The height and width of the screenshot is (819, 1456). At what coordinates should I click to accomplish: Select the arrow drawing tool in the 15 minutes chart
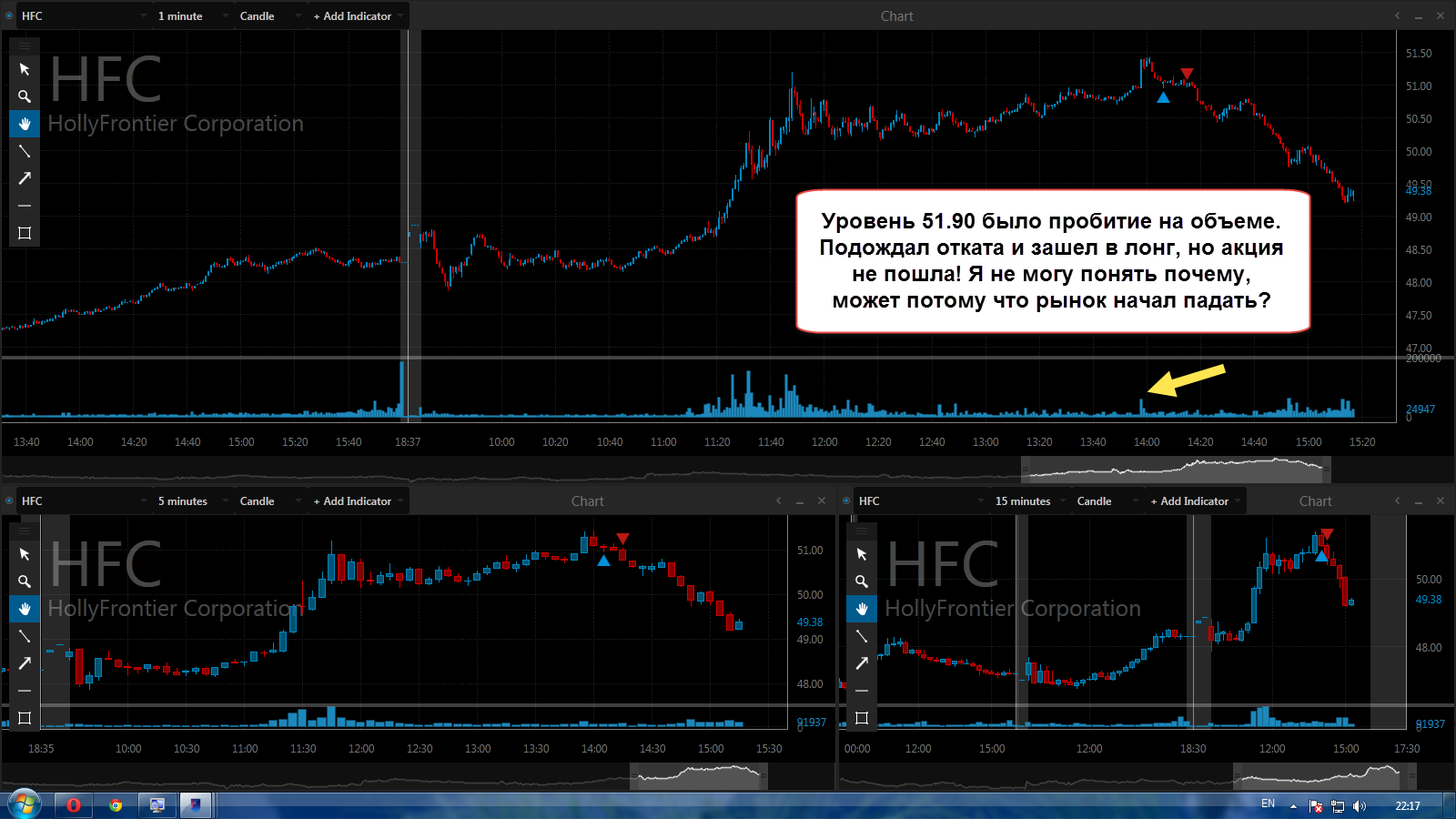(x=862, y=663)
